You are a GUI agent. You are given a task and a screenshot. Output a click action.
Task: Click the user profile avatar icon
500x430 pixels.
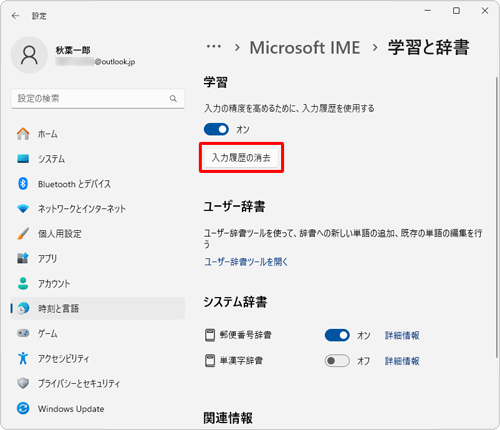(x=29, y=55)
